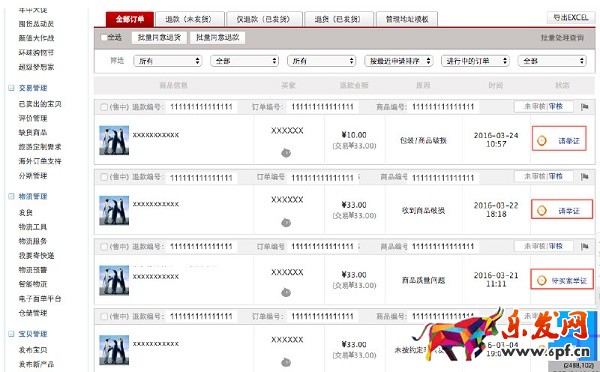Click the 商品质量问题 reason text
Viewport: 600px width, 372px height.
tap(423, 281)
